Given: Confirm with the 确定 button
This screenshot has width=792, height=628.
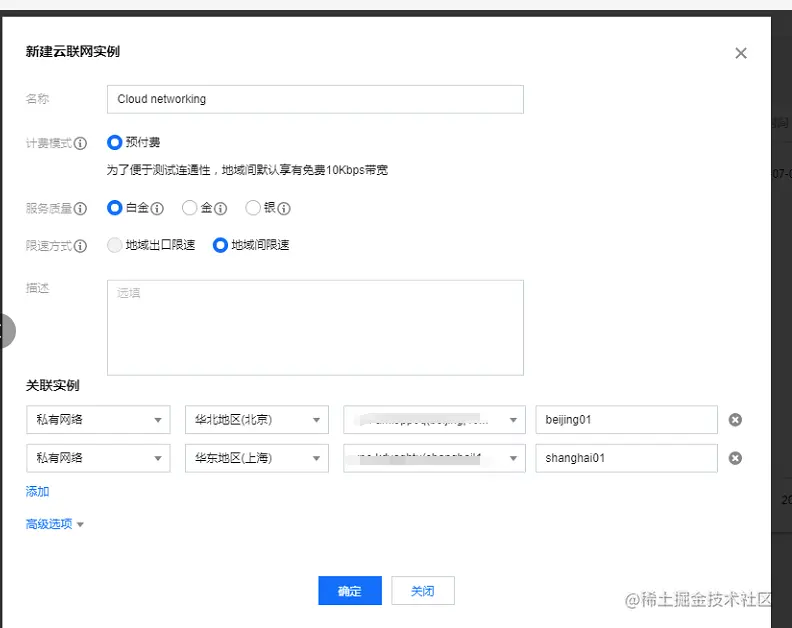Looking at the screenshot, I should (x=350, y=591).
